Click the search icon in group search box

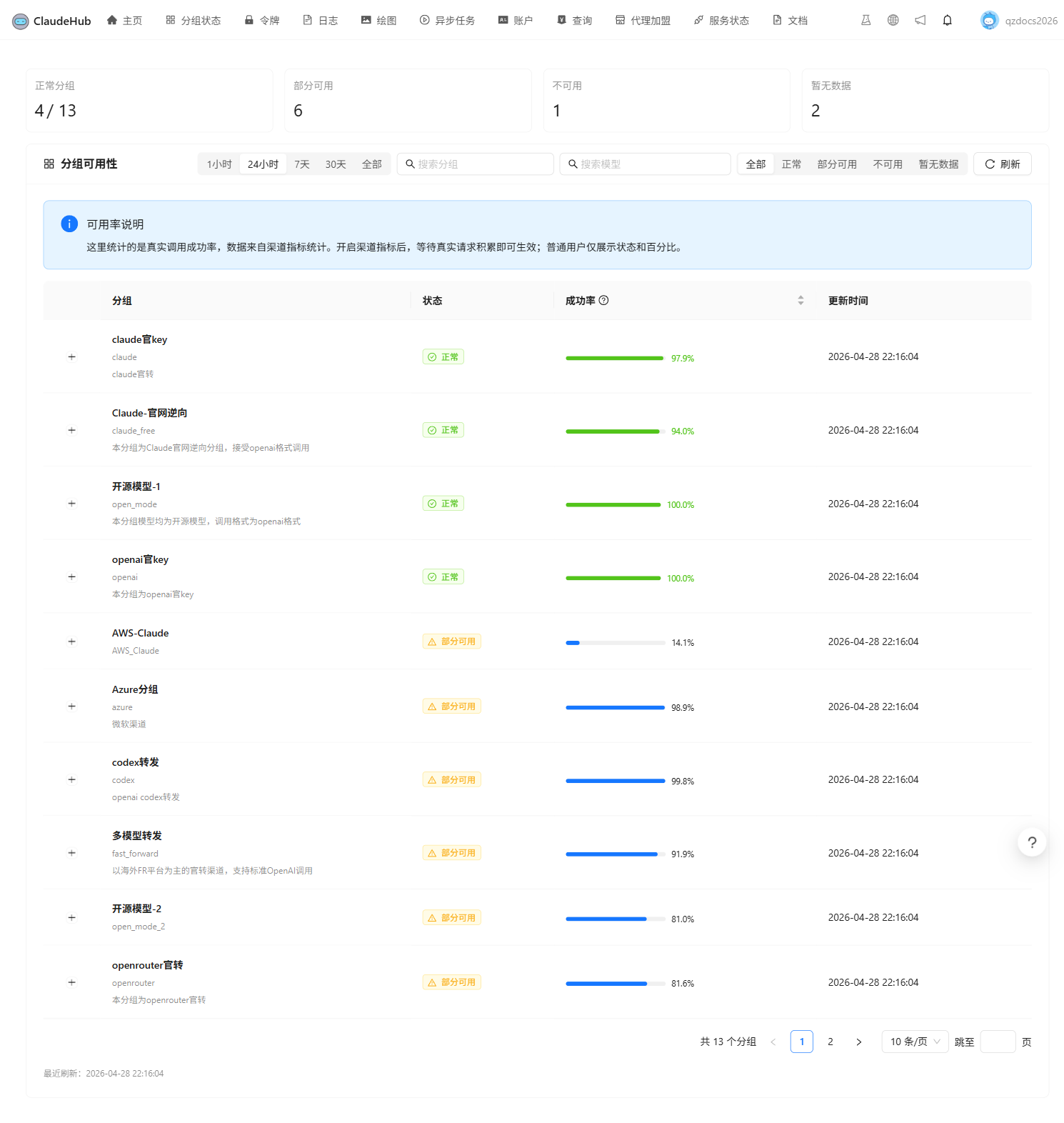410,164
